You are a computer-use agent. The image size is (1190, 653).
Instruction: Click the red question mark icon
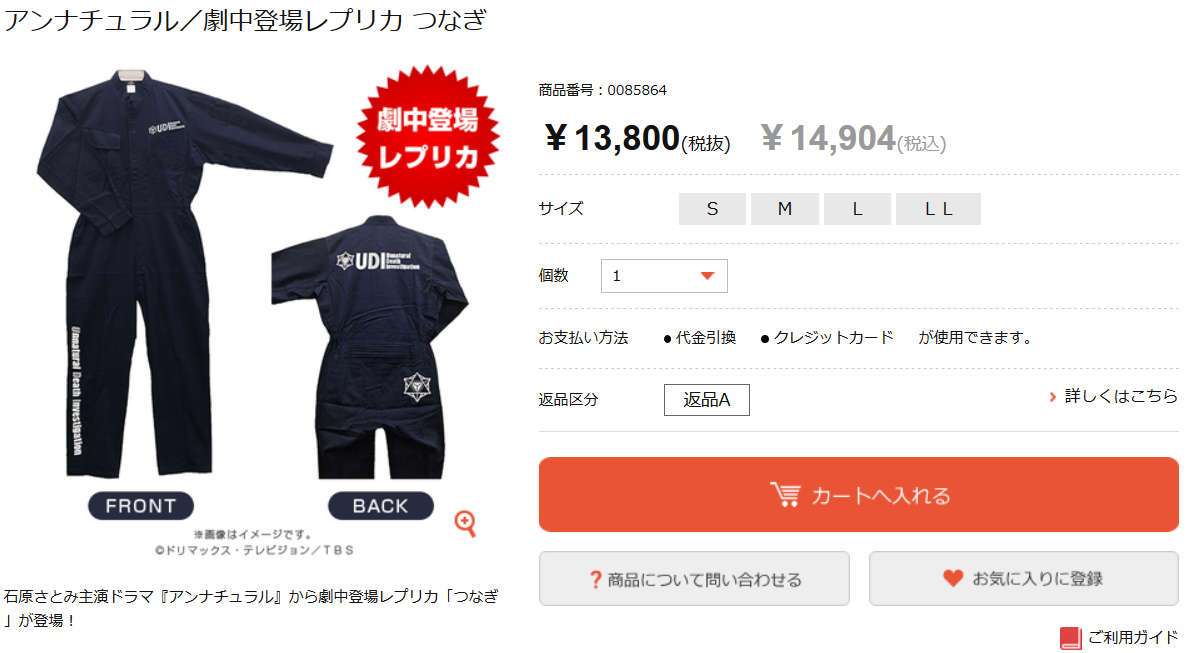[595, 580]
